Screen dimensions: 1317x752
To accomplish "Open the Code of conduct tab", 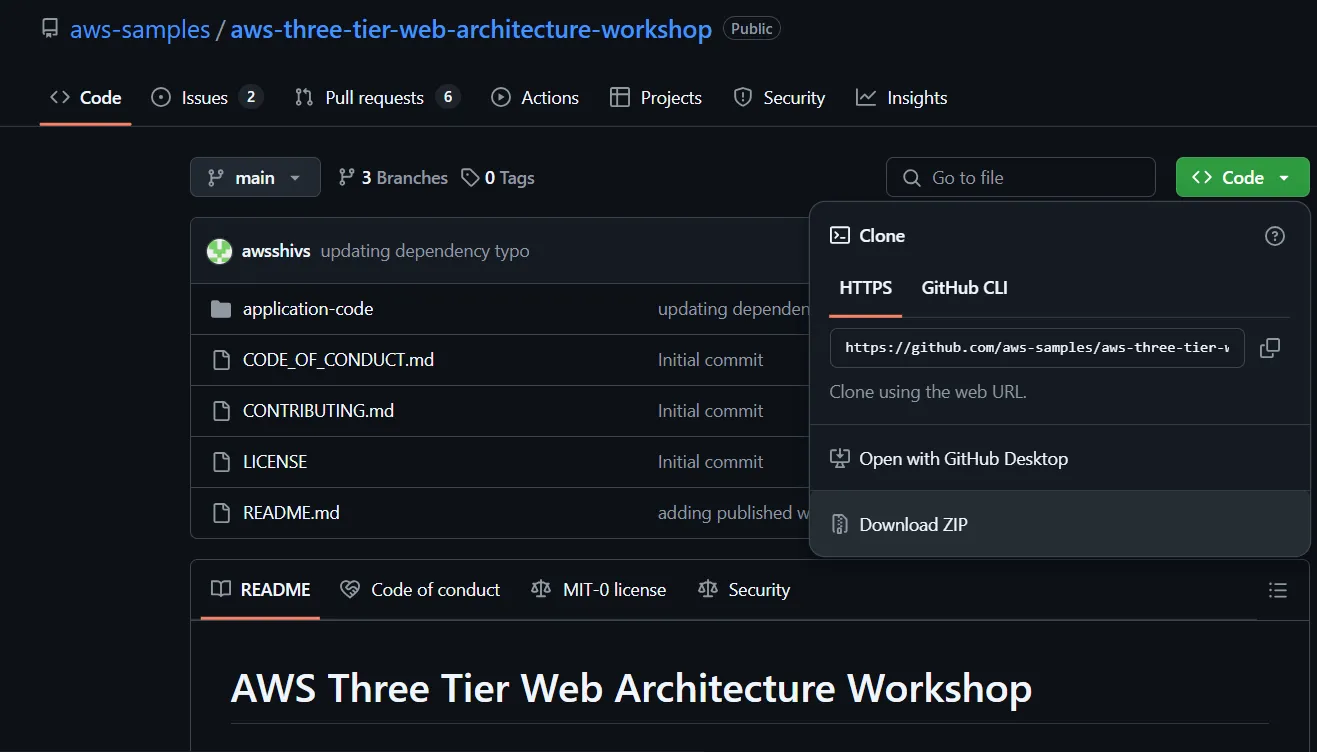I will (x=420, y=590).
